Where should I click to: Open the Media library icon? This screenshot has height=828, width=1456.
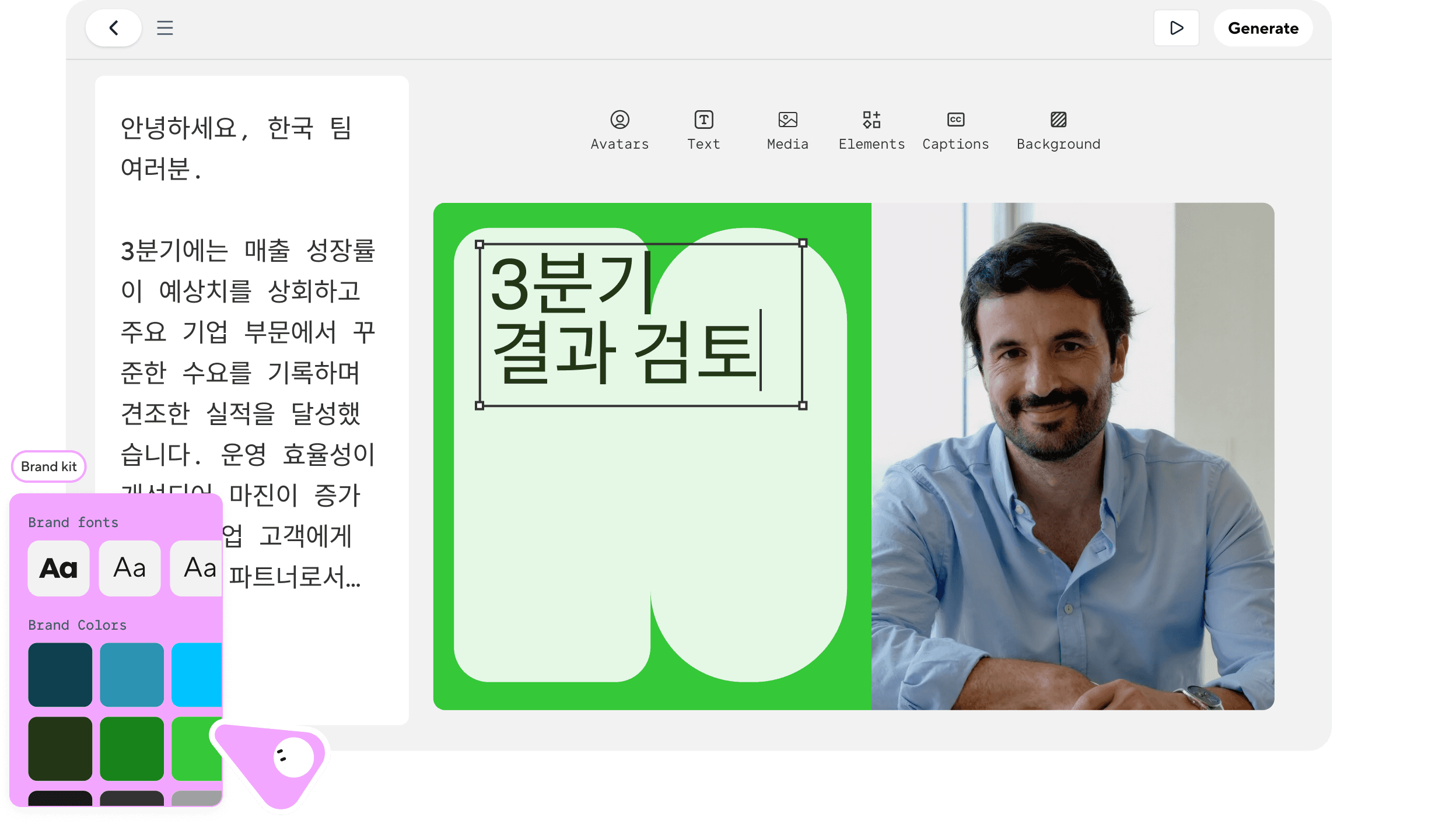click(x=787, y=120)
